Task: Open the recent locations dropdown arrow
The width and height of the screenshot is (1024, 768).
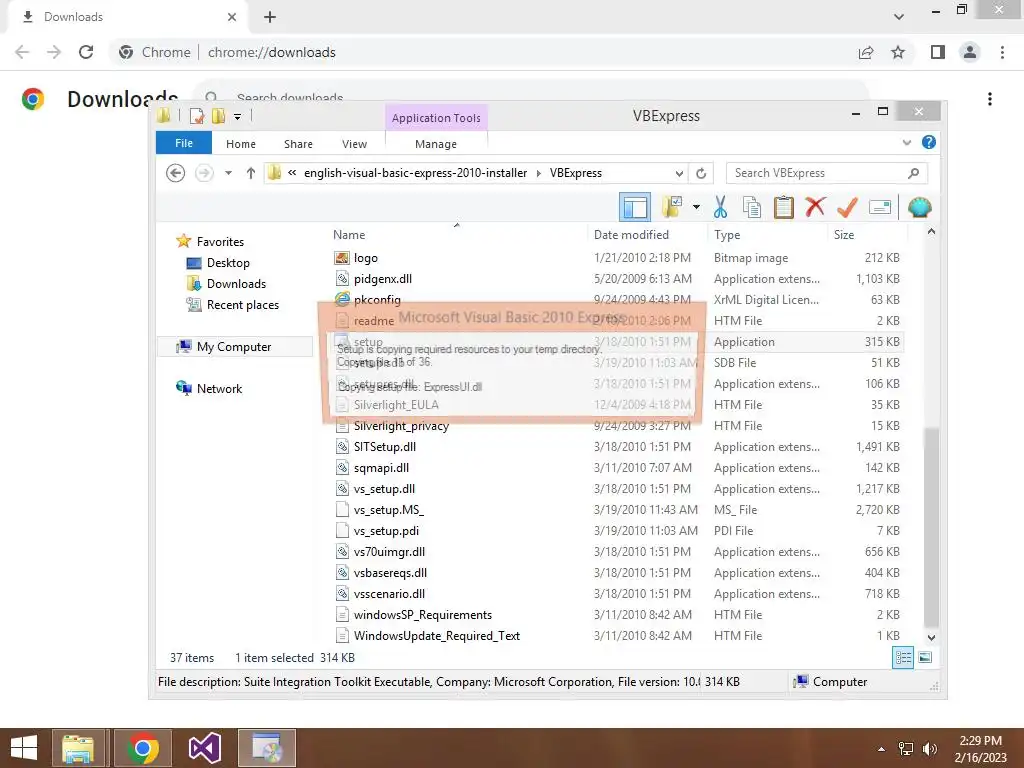Action: tap(229, 173)
